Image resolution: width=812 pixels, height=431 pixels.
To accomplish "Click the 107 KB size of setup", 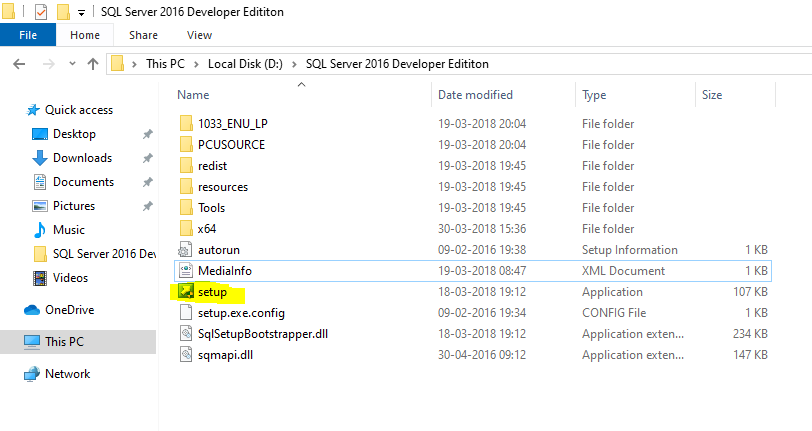I will 750,292.
